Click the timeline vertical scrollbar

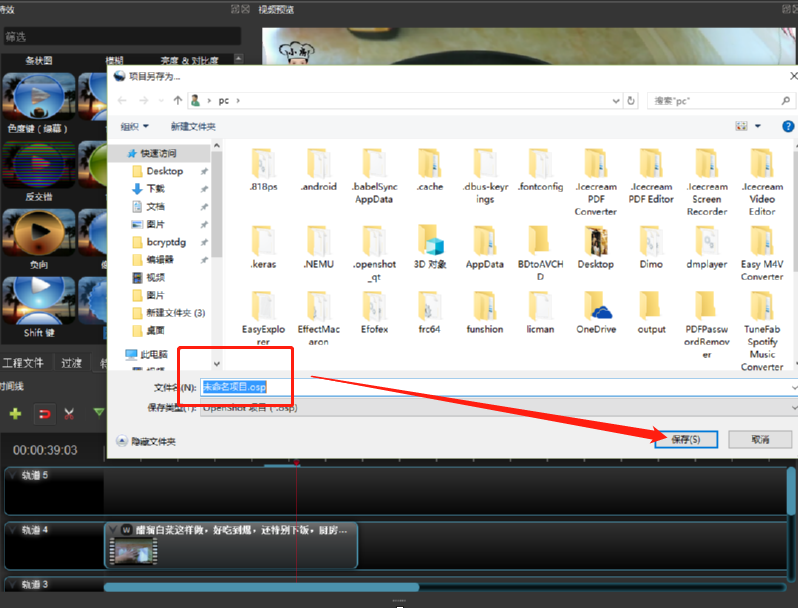point(791,491)
